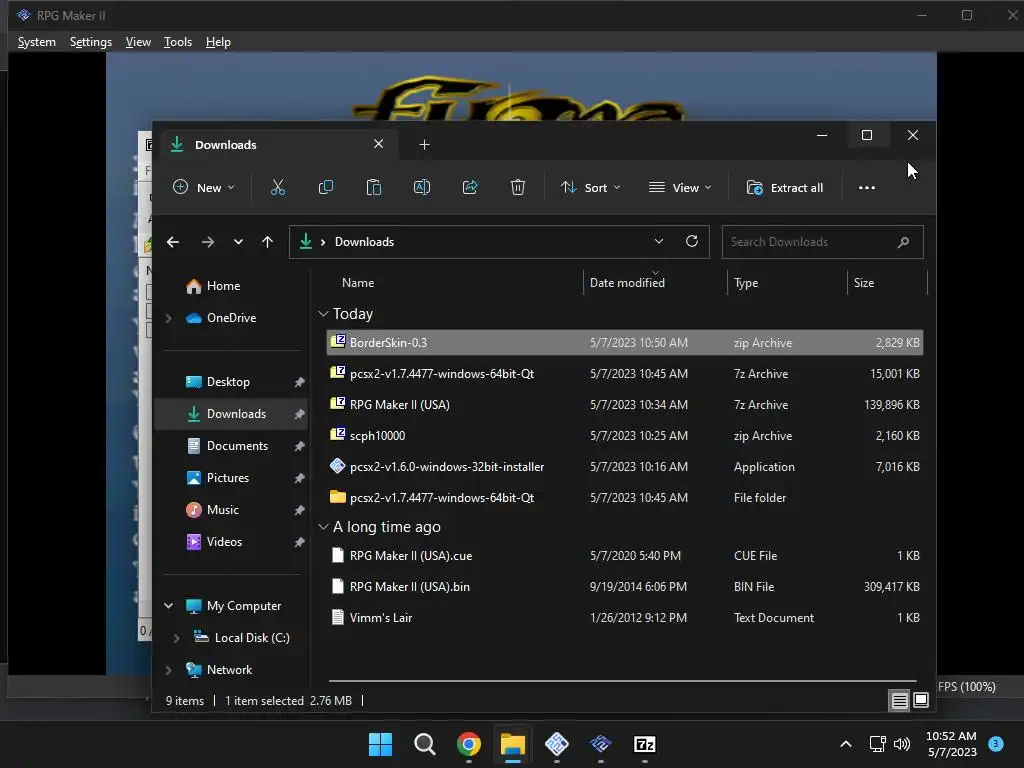
Task: Open the Sort dropdown
Action: [590, 188]
